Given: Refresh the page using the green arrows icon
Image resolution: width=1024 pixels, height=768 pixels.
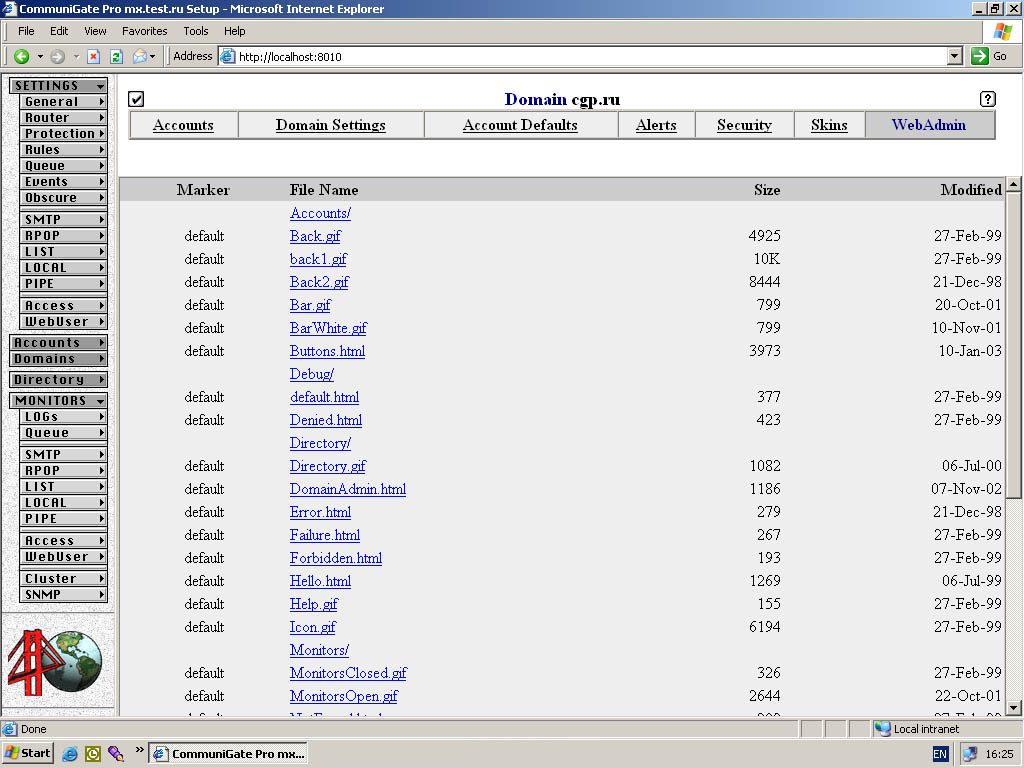Looking at the screenshot, I should (x=116, y=57).
